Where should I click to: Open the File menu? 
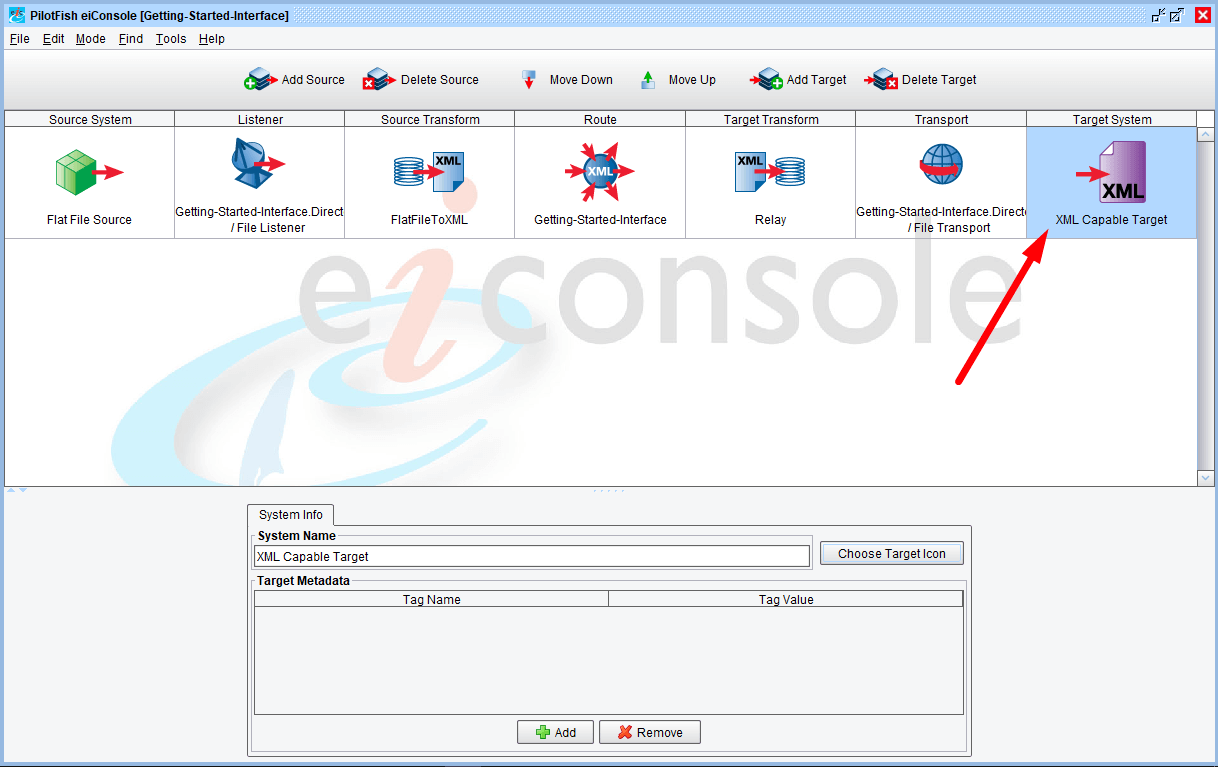tap(19, 39)
